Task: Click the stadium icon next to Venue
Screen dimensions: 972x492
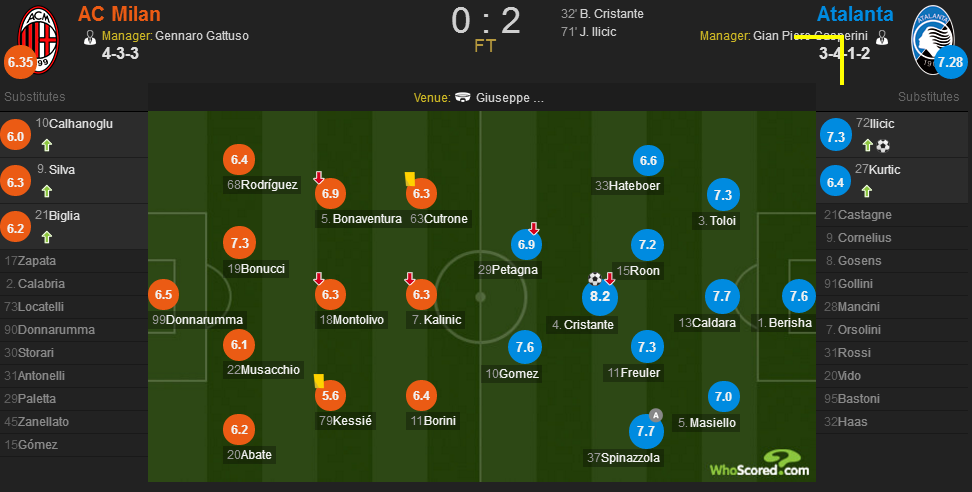Action: (x=462, y=97)
